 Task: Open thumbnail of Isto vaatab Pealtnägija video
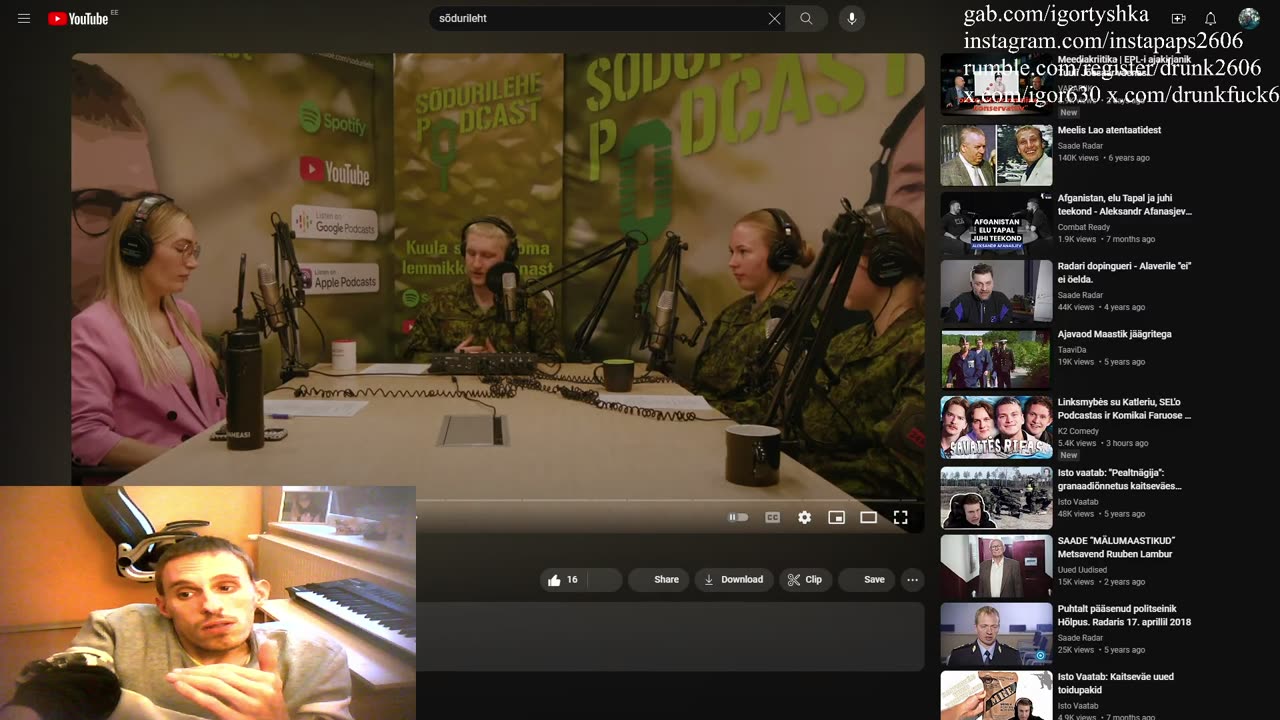point(996,497)
